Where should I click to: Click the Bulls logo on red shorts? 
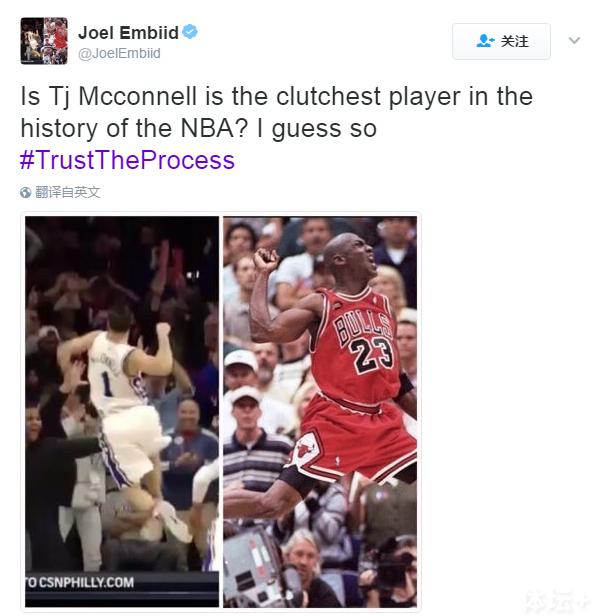point(305,449)
